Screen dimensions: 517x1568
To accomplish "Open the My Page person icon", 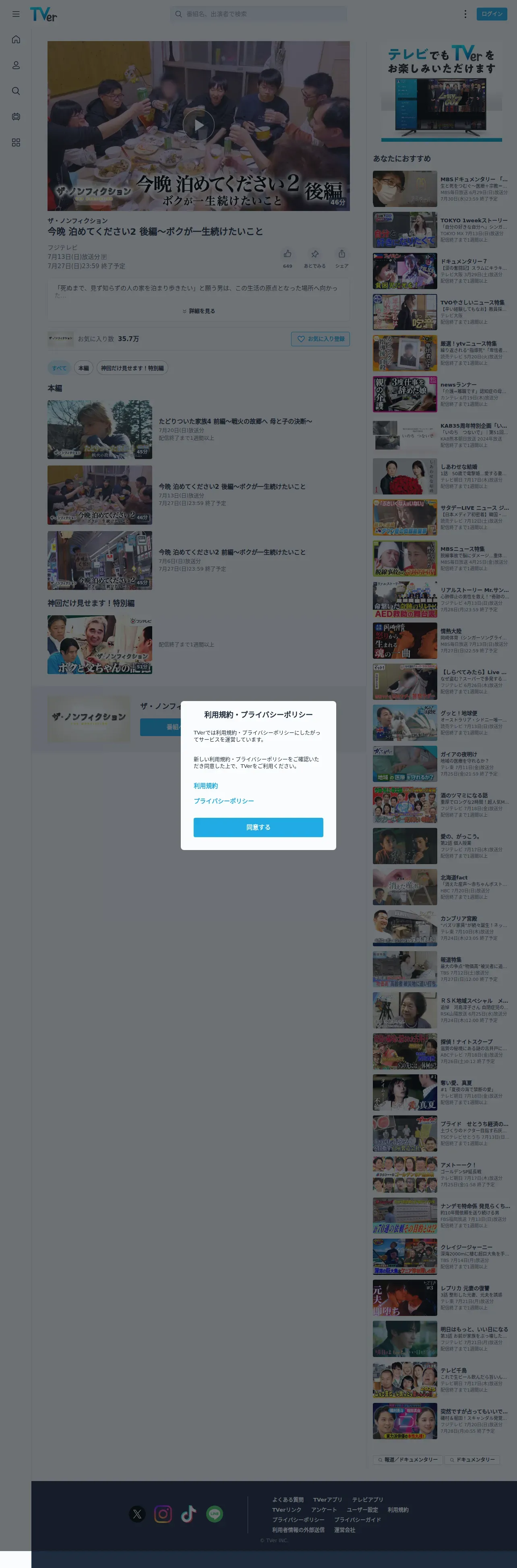I will 16,65.
